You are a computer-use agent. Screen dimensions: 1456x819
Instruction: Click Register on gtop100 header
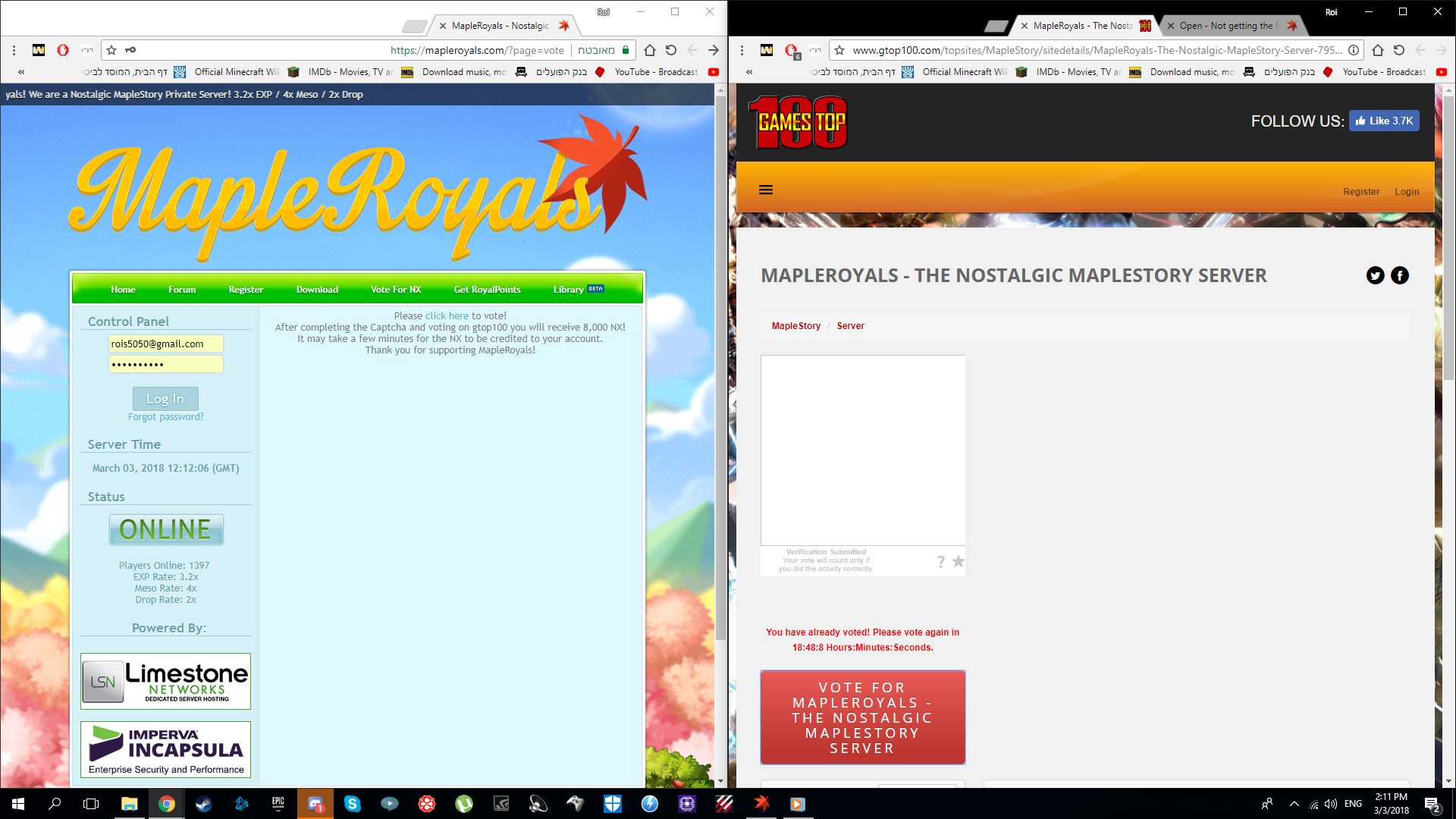1361,192
